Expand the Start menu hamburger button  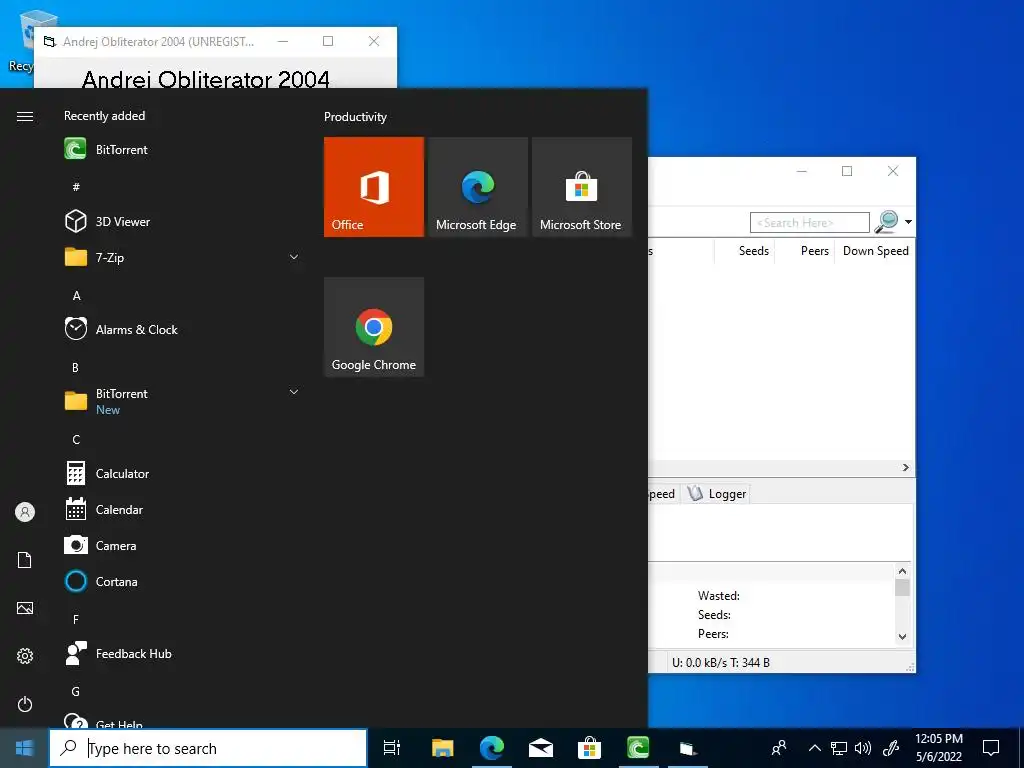pyautogui.click(x=25, y=117)
